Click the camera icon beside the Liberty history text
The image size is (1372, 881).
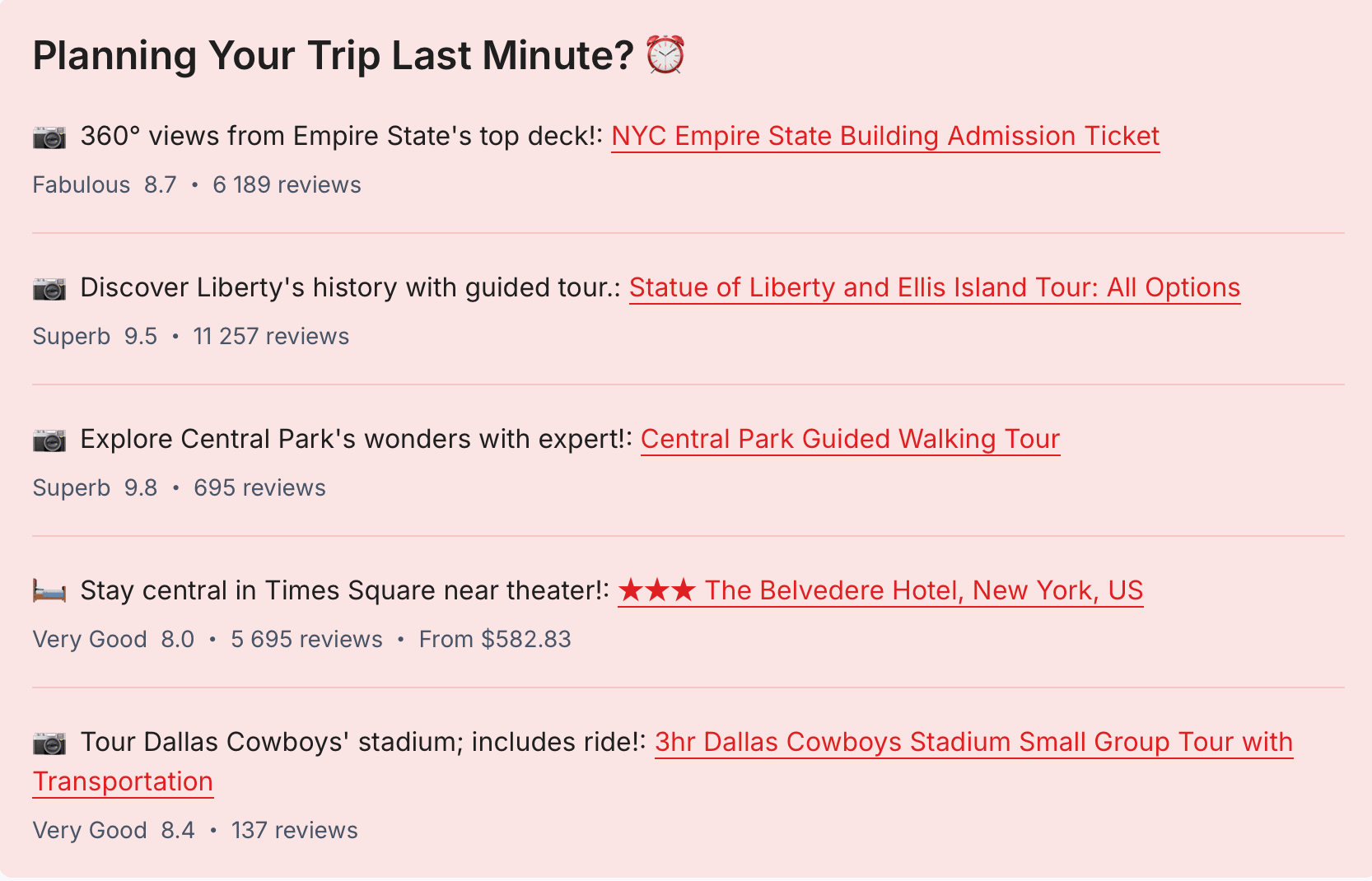point(49,288)
